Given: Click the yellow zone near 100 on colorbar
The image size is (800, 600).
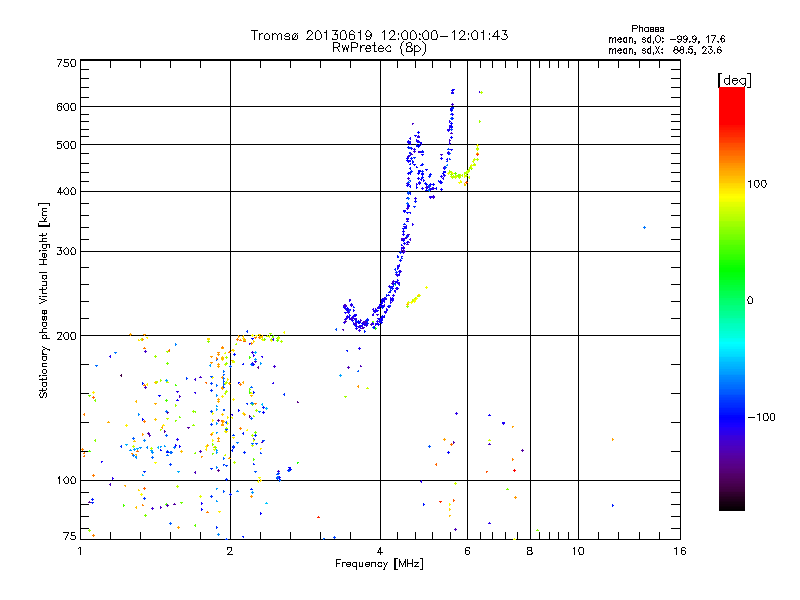Looking at the screenshot, I should tap(731, 184).
